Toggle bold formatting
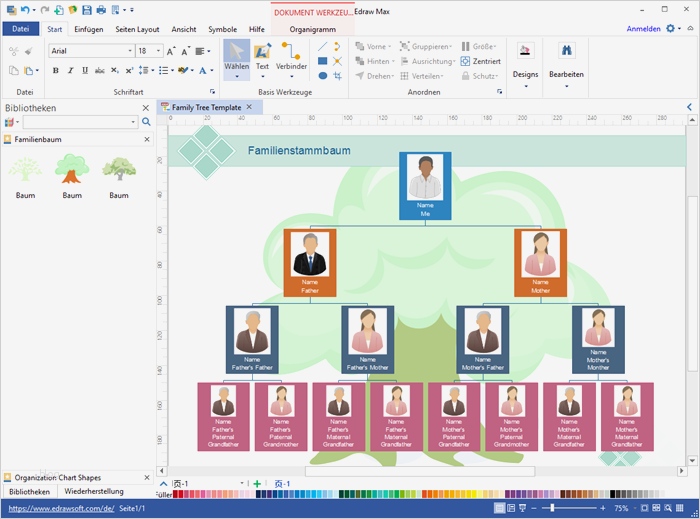The height and width of the screenshot is (519, 700). tap(55, 71)
